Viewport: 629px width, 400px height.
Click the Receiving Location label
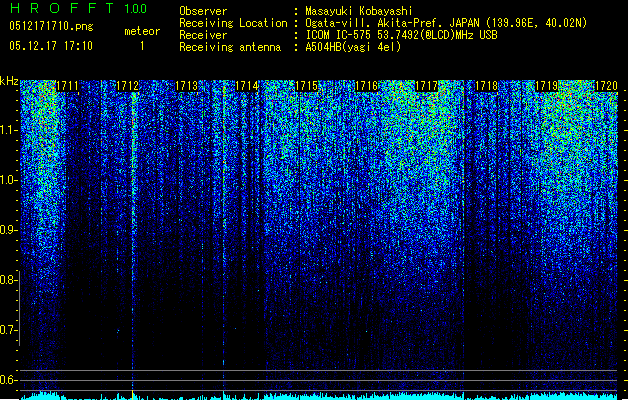click(233, 23)
